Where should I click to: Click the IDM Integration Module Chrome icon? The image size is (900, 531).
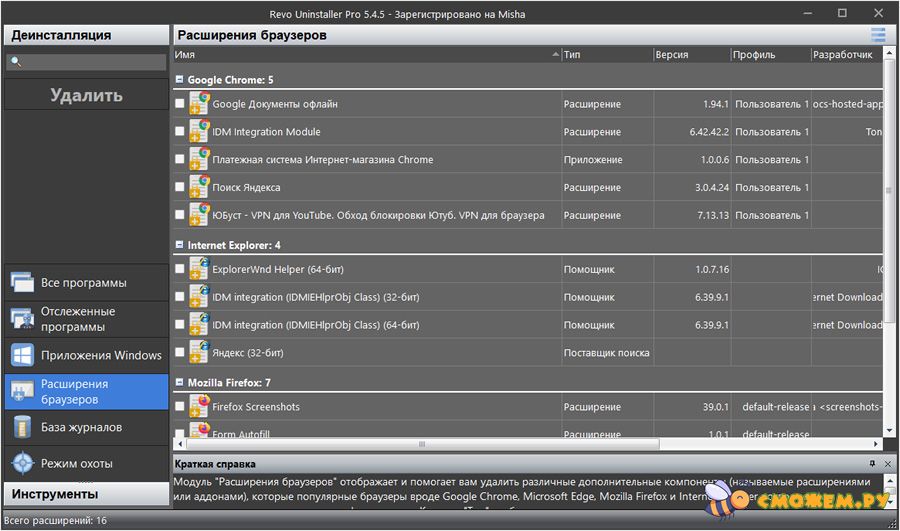click(199, 132)
